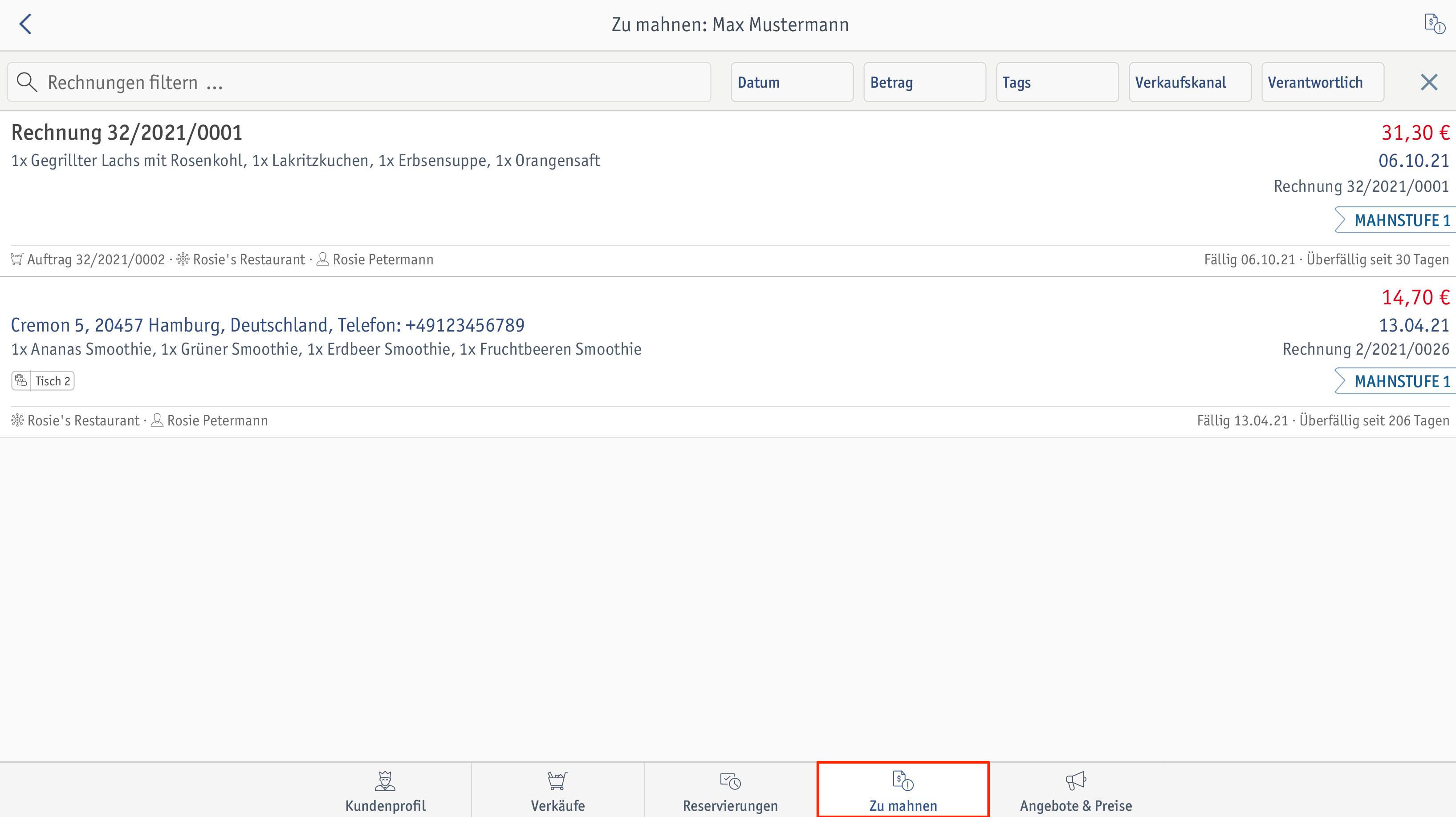Image resolution: width=1456 pixels, height=817 pixels.
Task: Click right-side Rechnung 32/2021/0001 label under the date
Action: (1361, 186)
